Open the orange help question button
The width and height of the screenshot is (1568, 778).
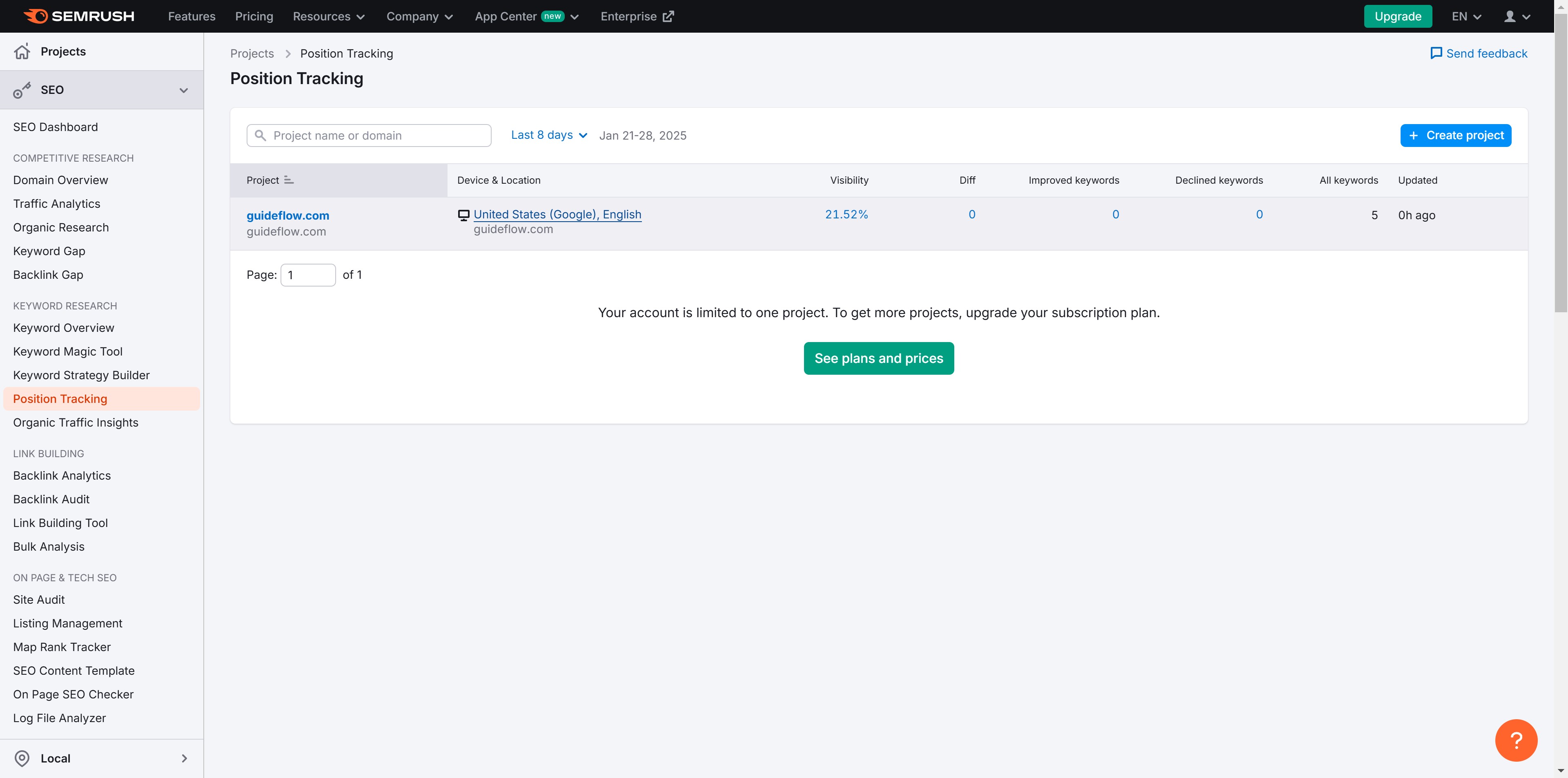coord(1516,740)
